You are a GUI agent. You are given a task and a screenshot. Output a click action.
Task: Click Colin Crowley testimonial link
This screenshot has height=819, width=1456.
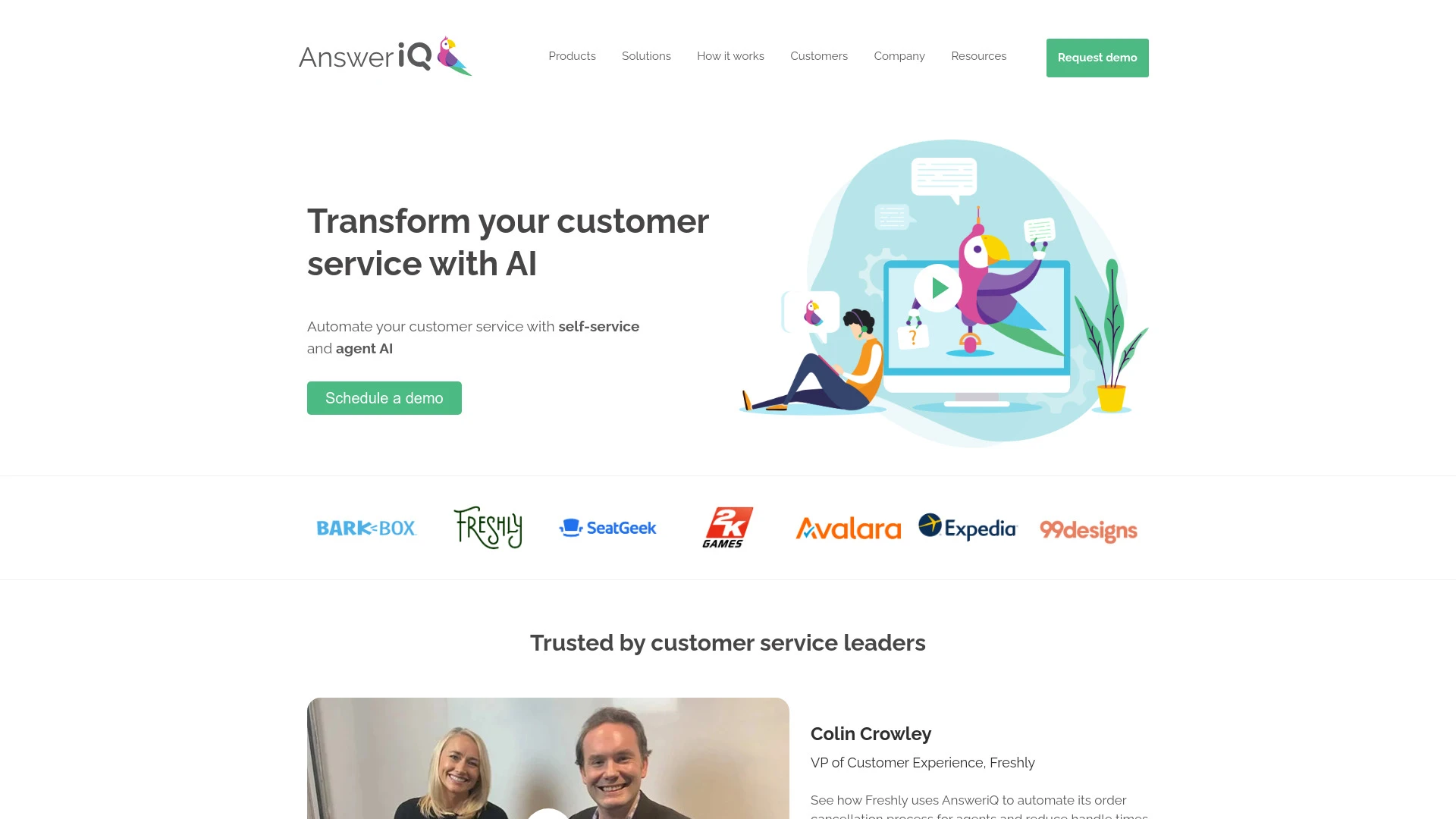(870, 733)
